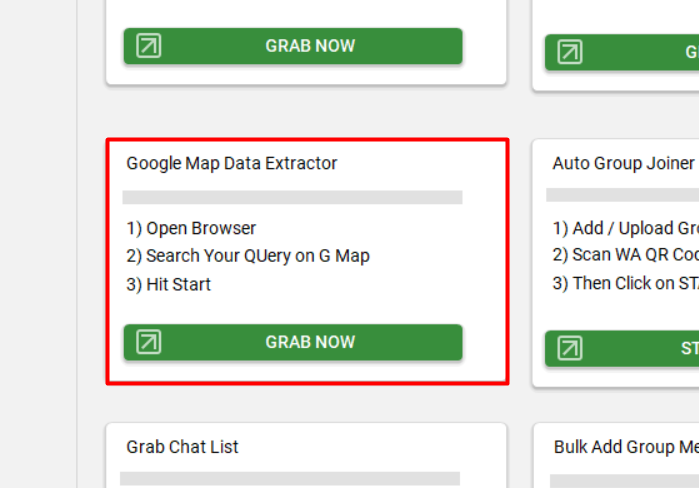The width and height of the screenshot is (699, 488).
Task: Click 'Search Your QUery on G Map' step
Action: coord(248,256)
